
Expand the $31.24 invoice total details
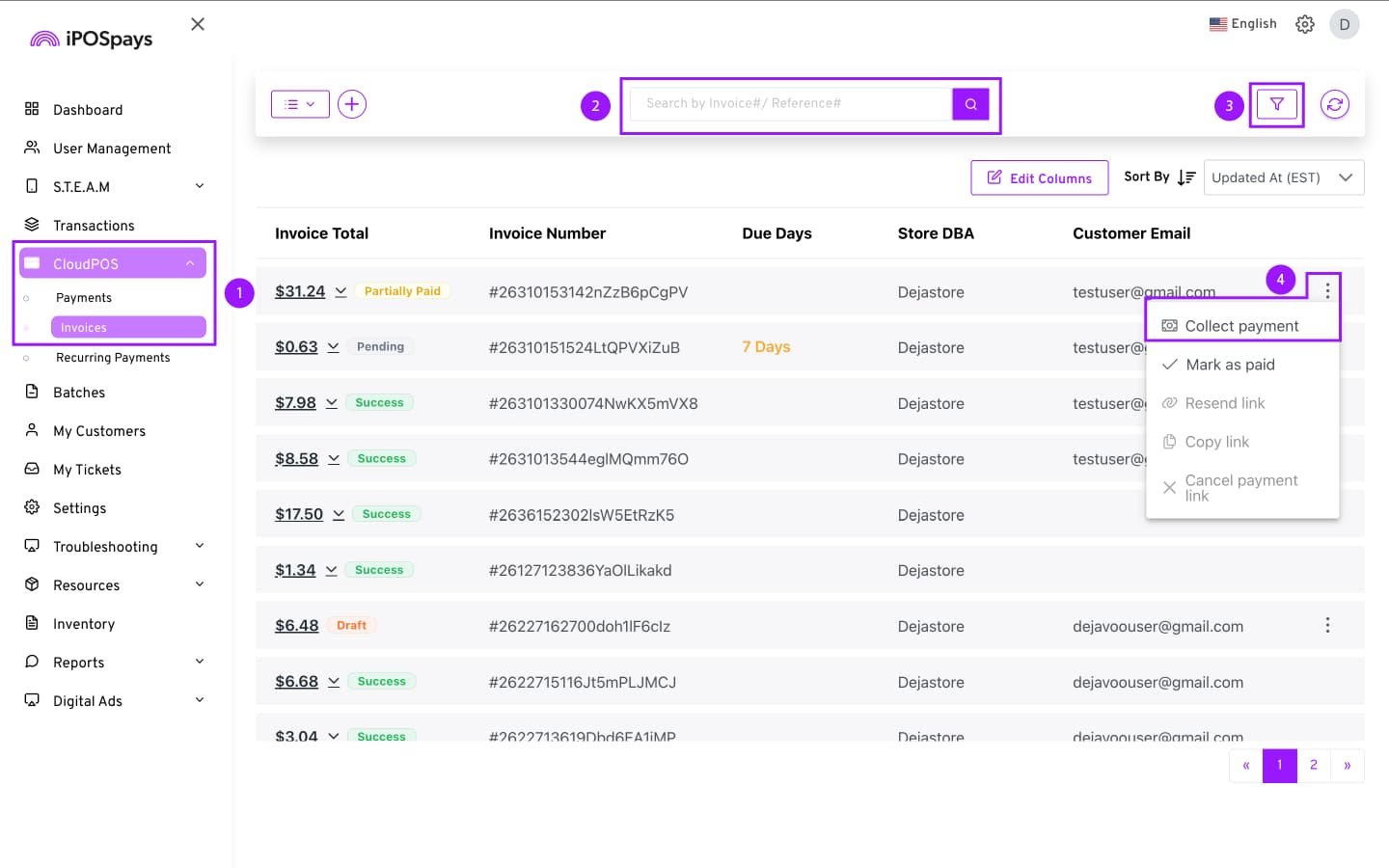coord(340,291)
